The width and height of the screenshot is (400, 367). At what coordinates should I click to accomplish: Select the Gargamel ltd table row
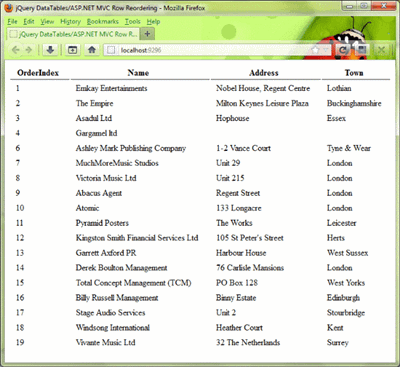(x=200, y=133)
